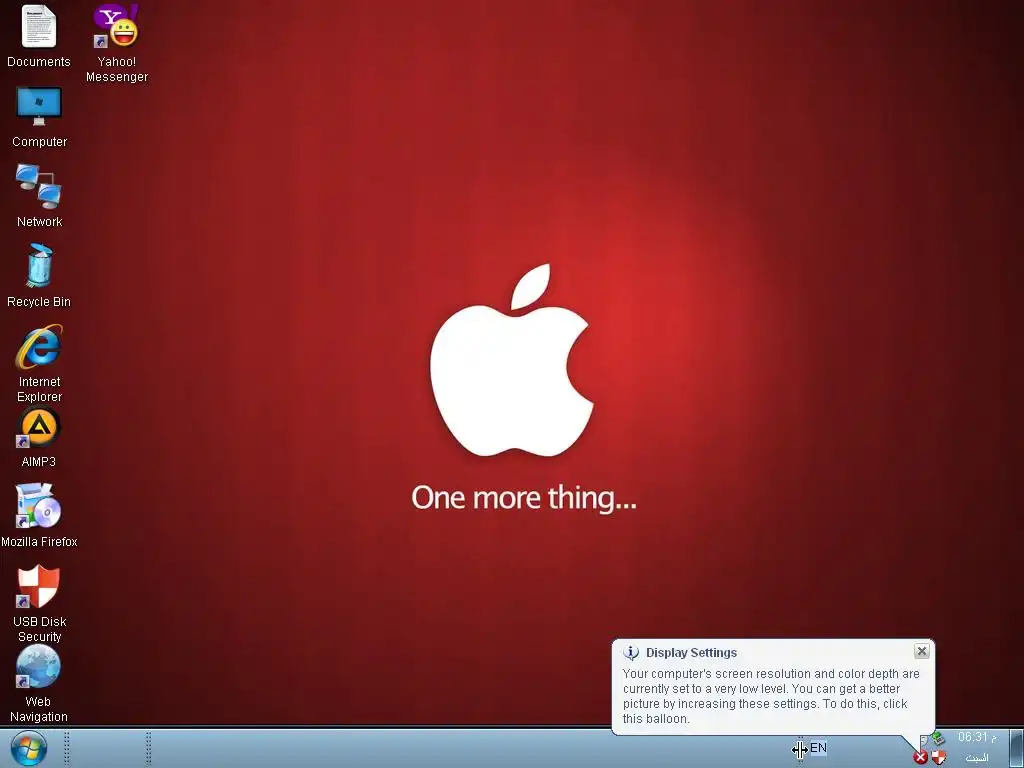Open the Network desktop icon
1024x768 pixels.
tap(39, 196)
